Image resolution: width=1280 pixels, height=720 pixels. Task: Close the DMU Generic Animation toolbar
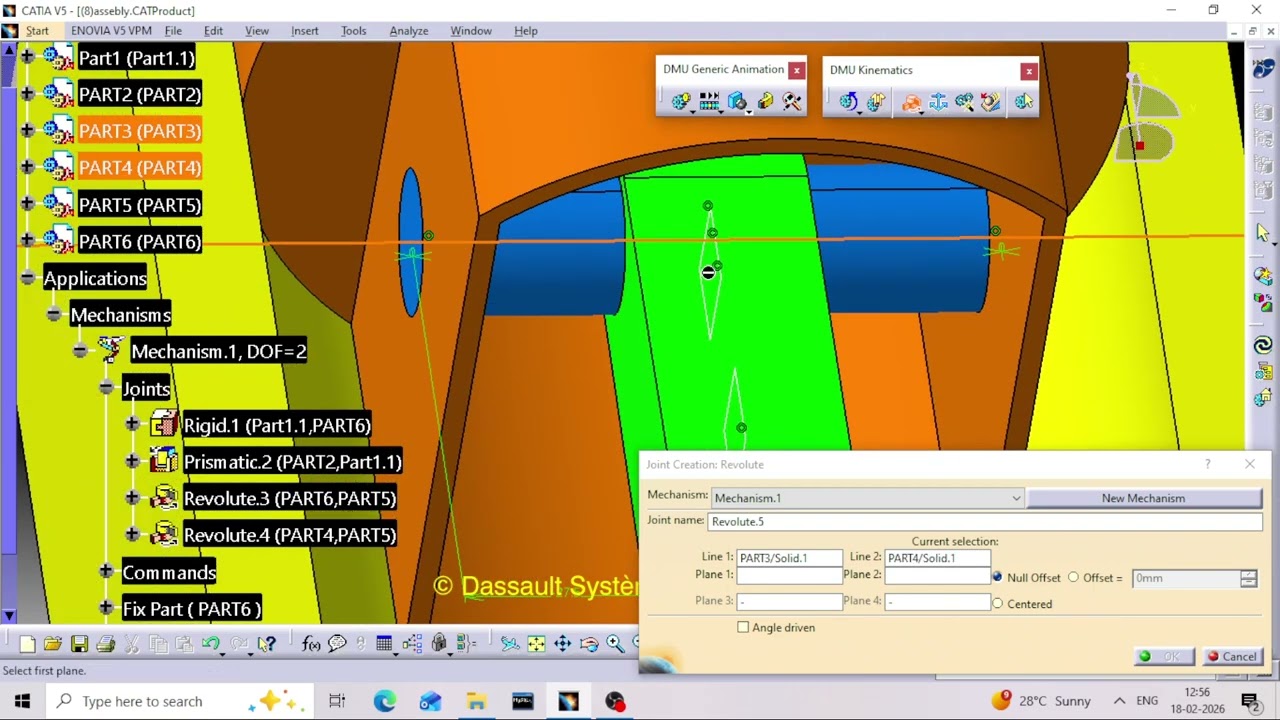796,70
